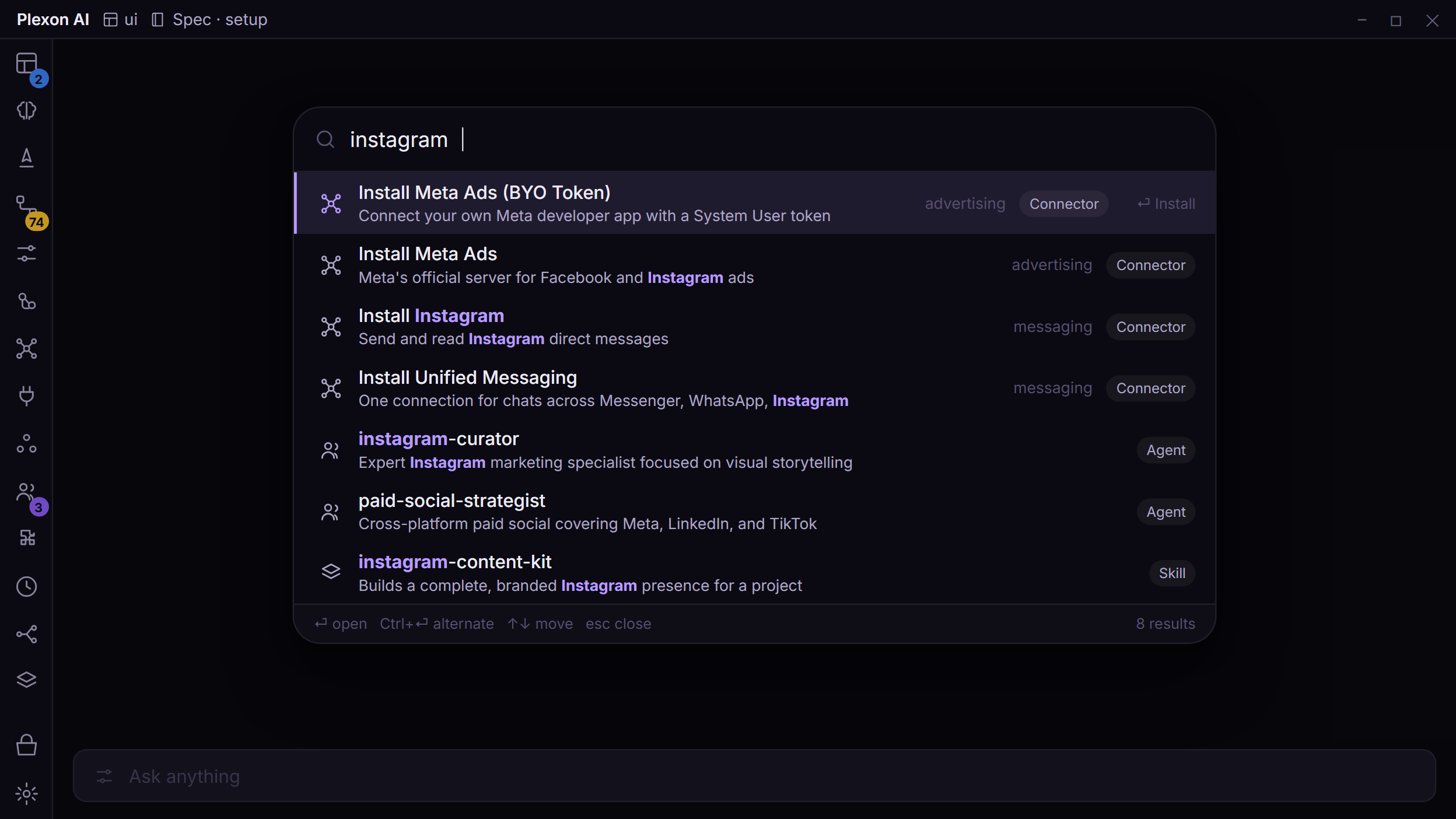This screenshot has height=819, width=1456.
Task: Select the instagram-content-kit skill result
Action: coord(755,573)
